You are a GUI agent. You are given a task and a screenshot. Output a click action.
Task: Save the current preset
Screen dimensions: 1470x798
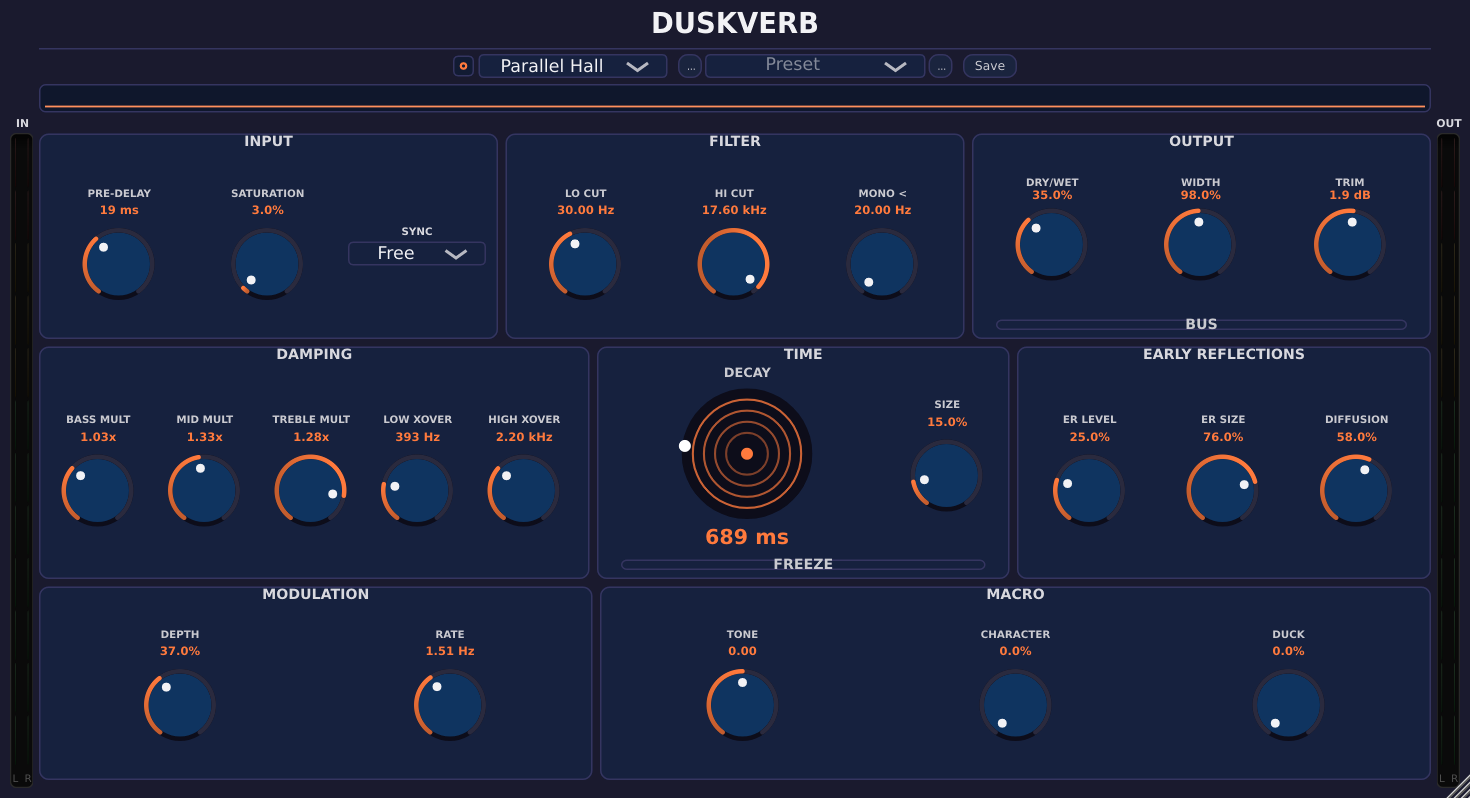pyautogui.click(x=990, y=66)
